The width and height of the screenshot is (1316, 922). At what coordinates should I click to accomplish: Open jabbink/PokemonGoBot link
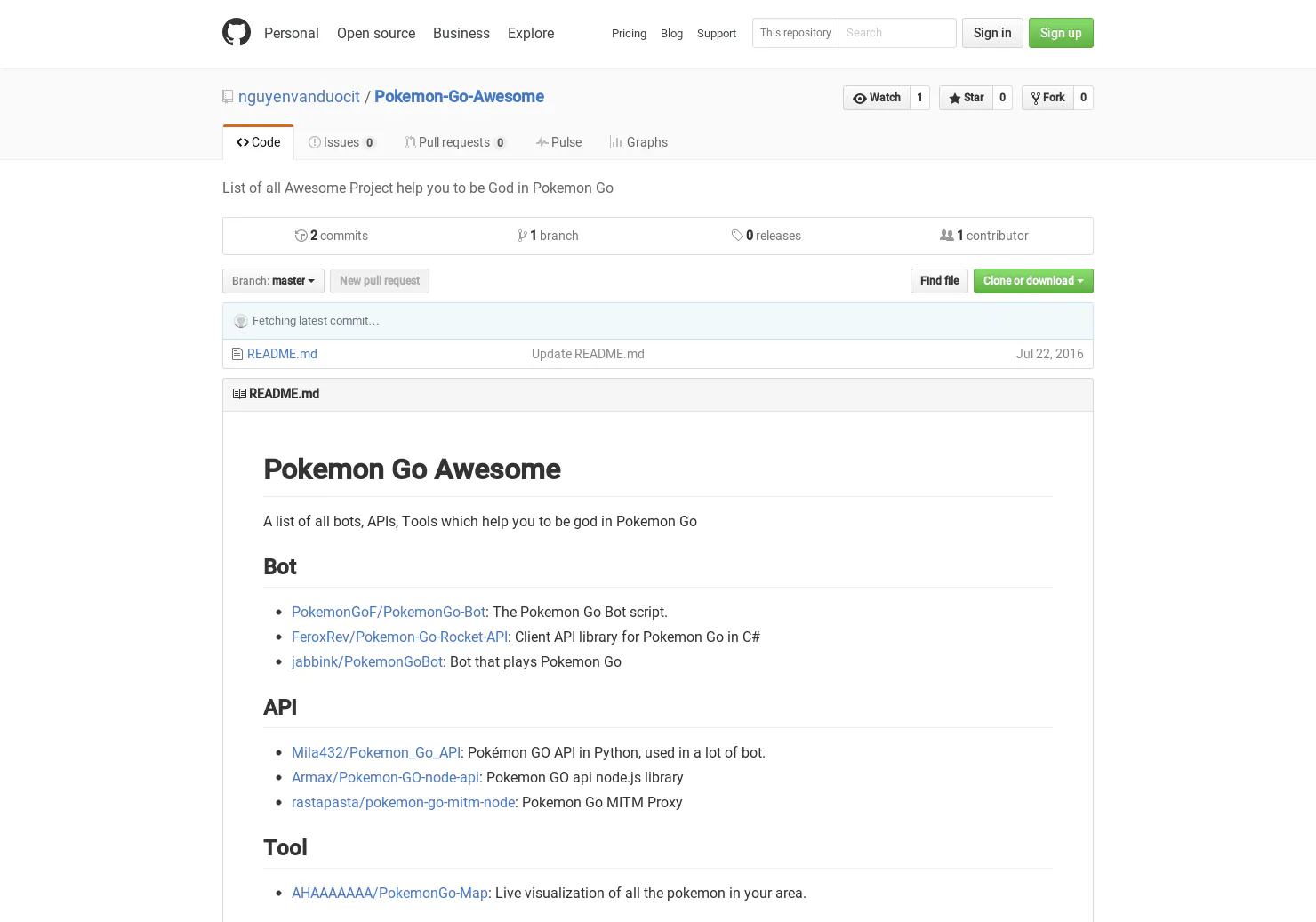(367, 662)
